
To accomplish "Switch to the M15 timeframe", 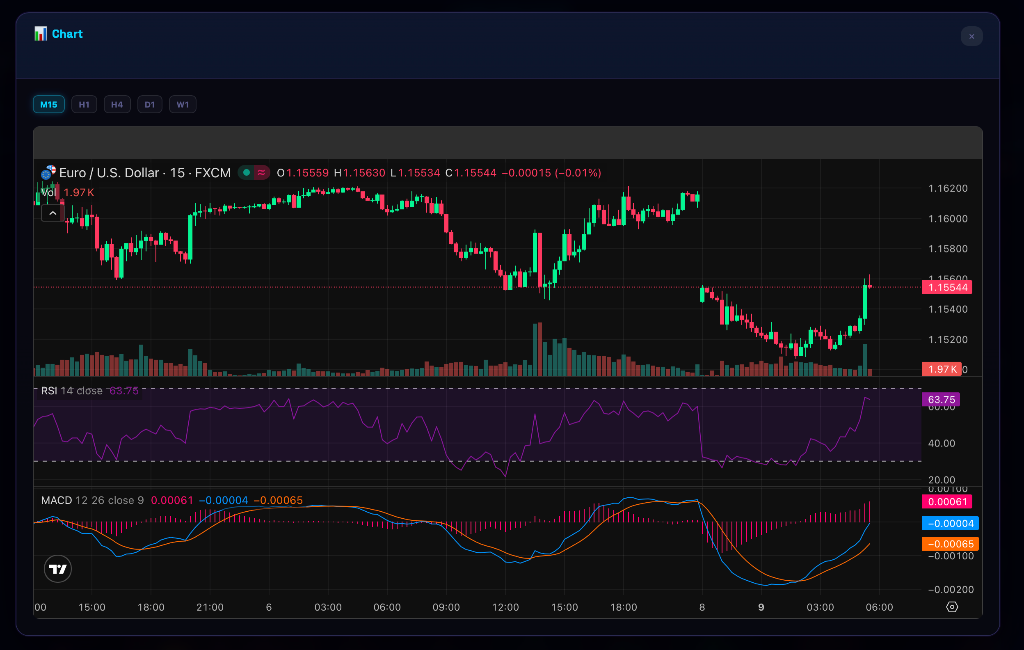I will [48, 104].
